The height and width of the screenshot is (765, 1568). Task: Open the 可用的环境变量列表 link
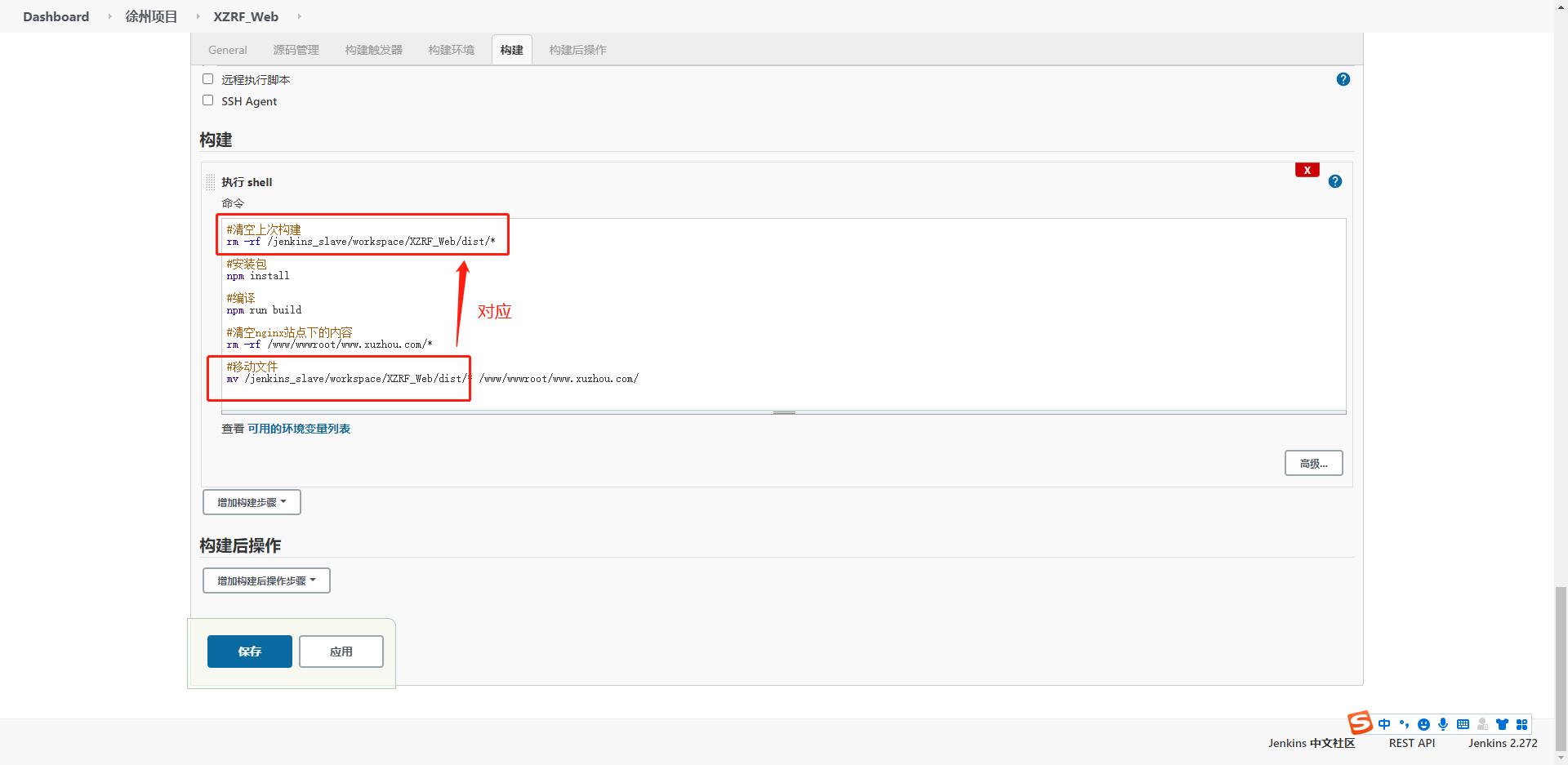(x=299, y=429)
